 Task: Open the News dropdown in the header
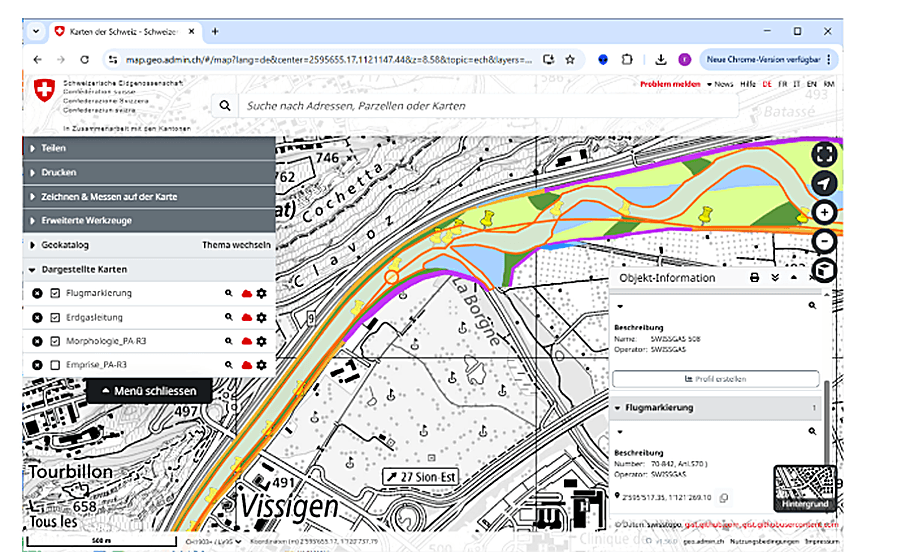720,84
